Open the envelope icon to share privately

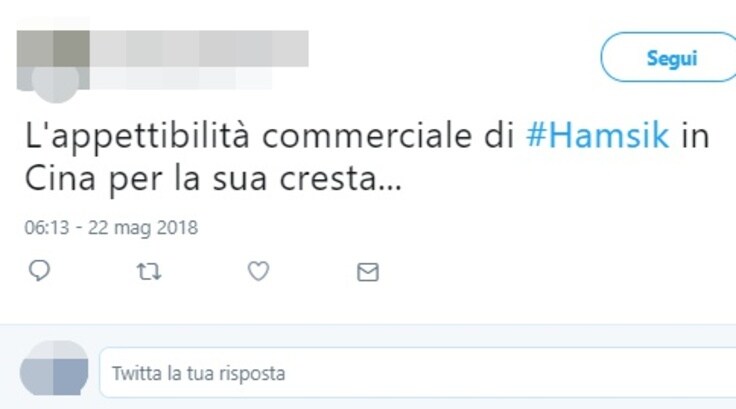[368, 272]
